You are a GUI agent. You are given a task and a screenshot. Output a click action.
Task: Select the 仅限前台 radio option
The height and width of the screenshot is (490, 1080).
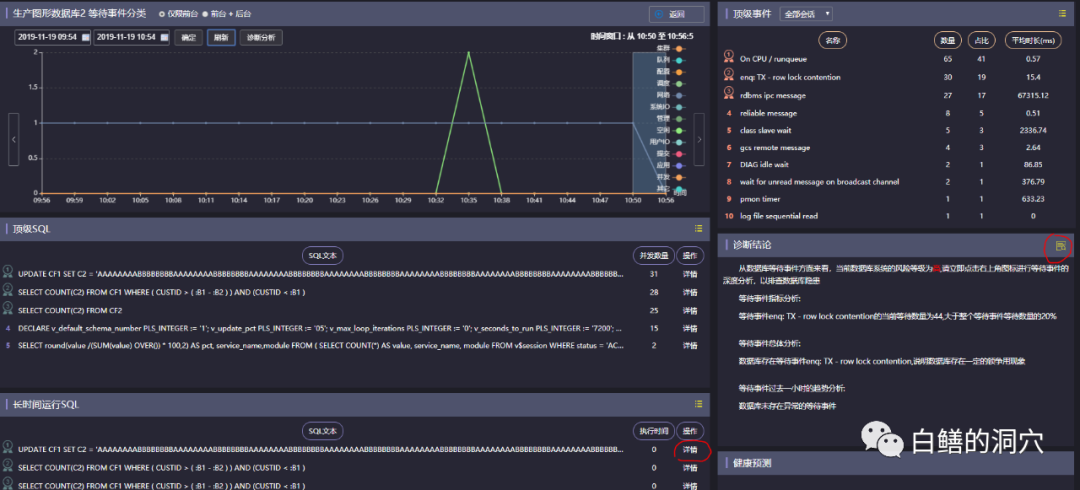(163, 15)
